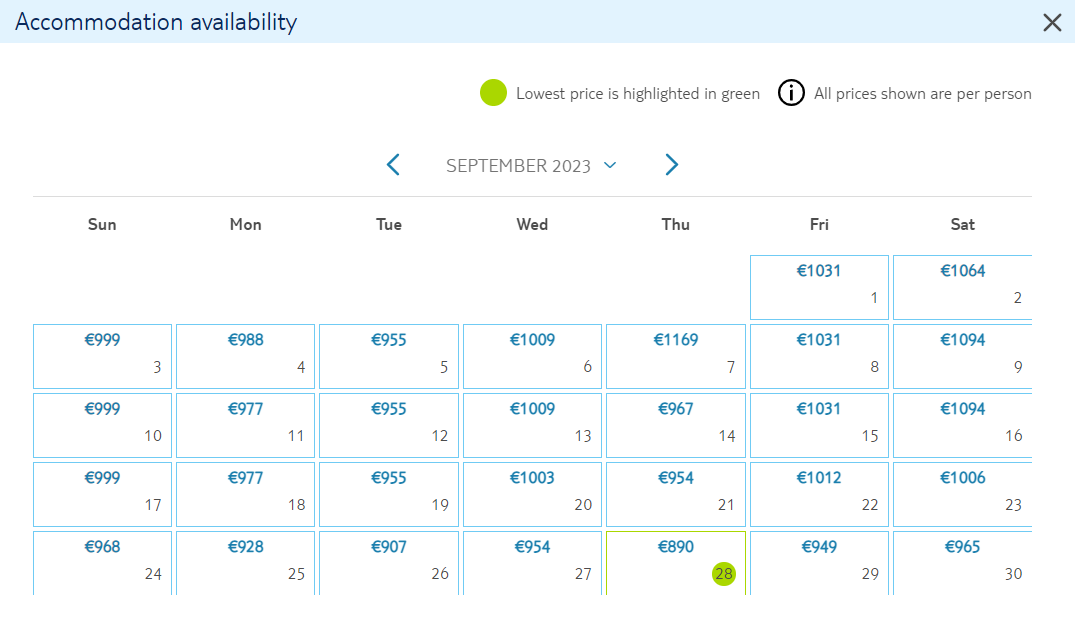This screenshot has height=618, width=1075.
Task: Choose September 25 priced €928
Action: pyautogui.click(x=245, y=562)
